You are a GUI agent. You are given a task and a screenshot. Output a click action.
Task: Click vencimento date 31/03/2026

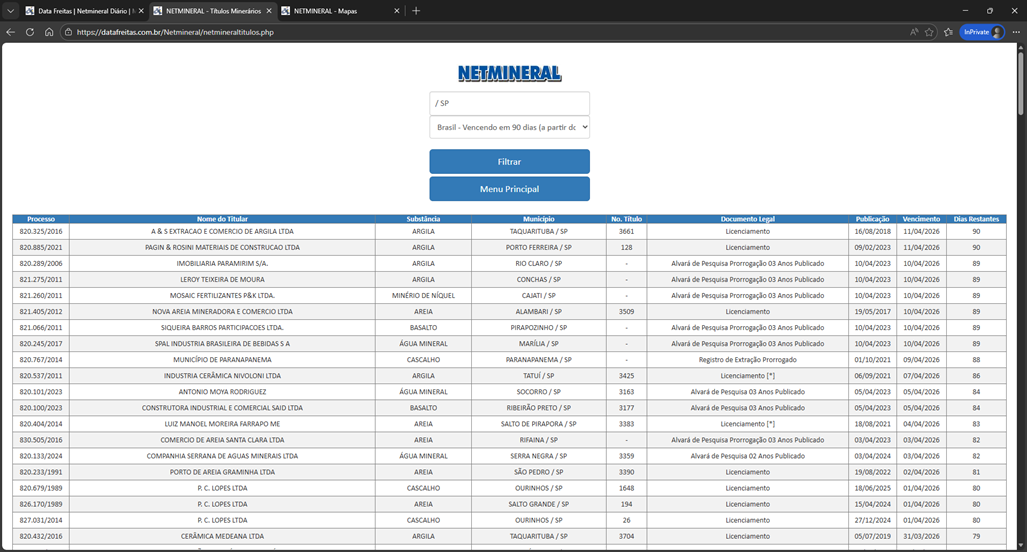[921, 536]
